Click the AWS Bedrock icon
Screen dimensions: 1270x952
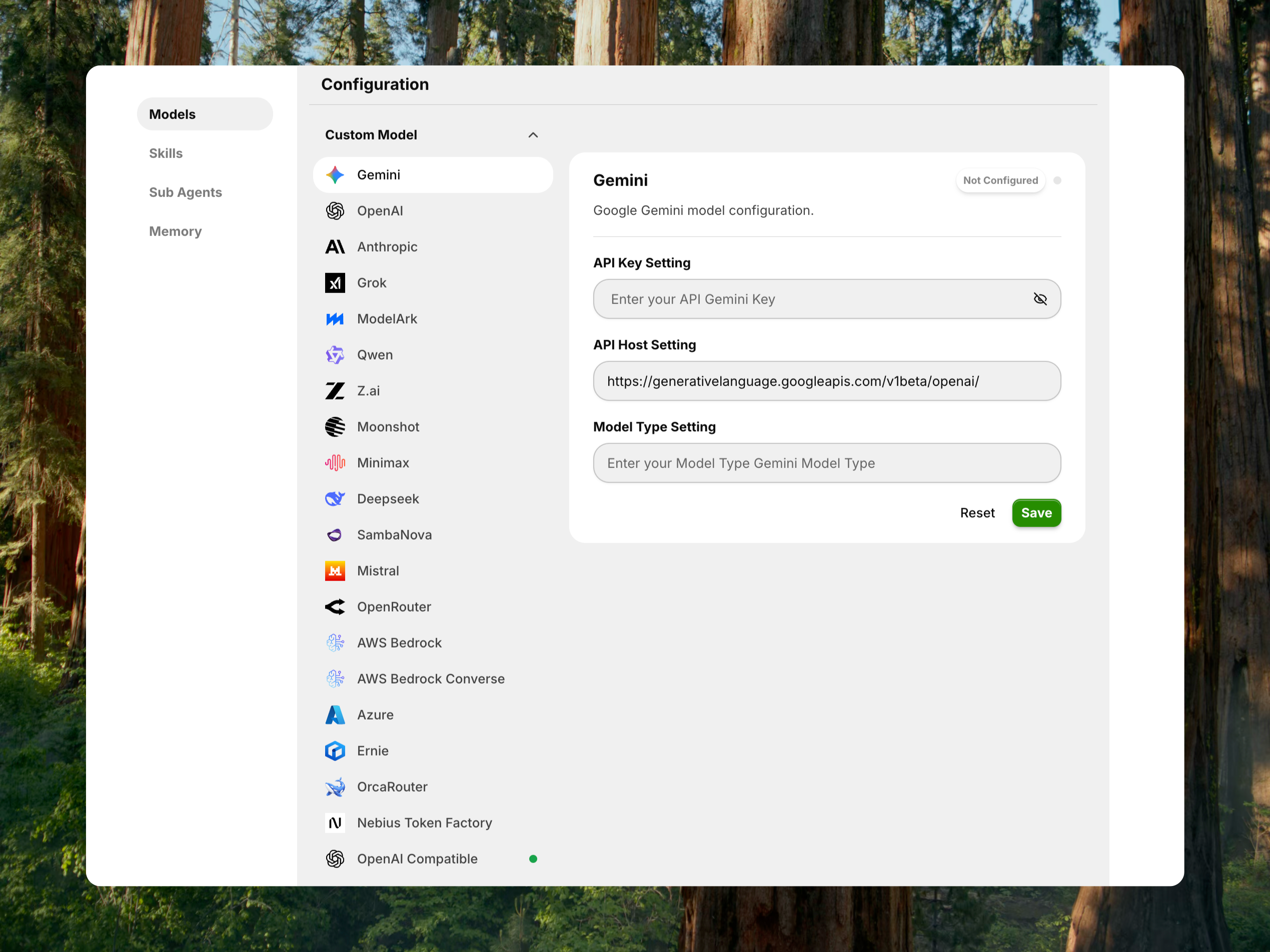335,642
